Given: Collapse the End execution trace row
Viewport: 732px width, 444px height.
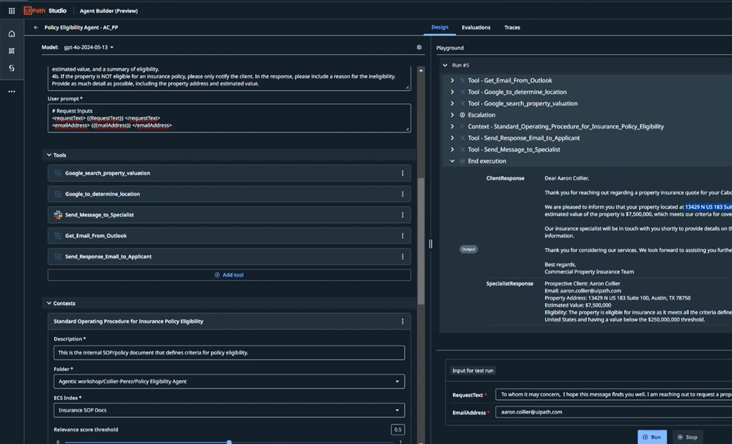Looking at the screenshot, I should click(452, 161).
